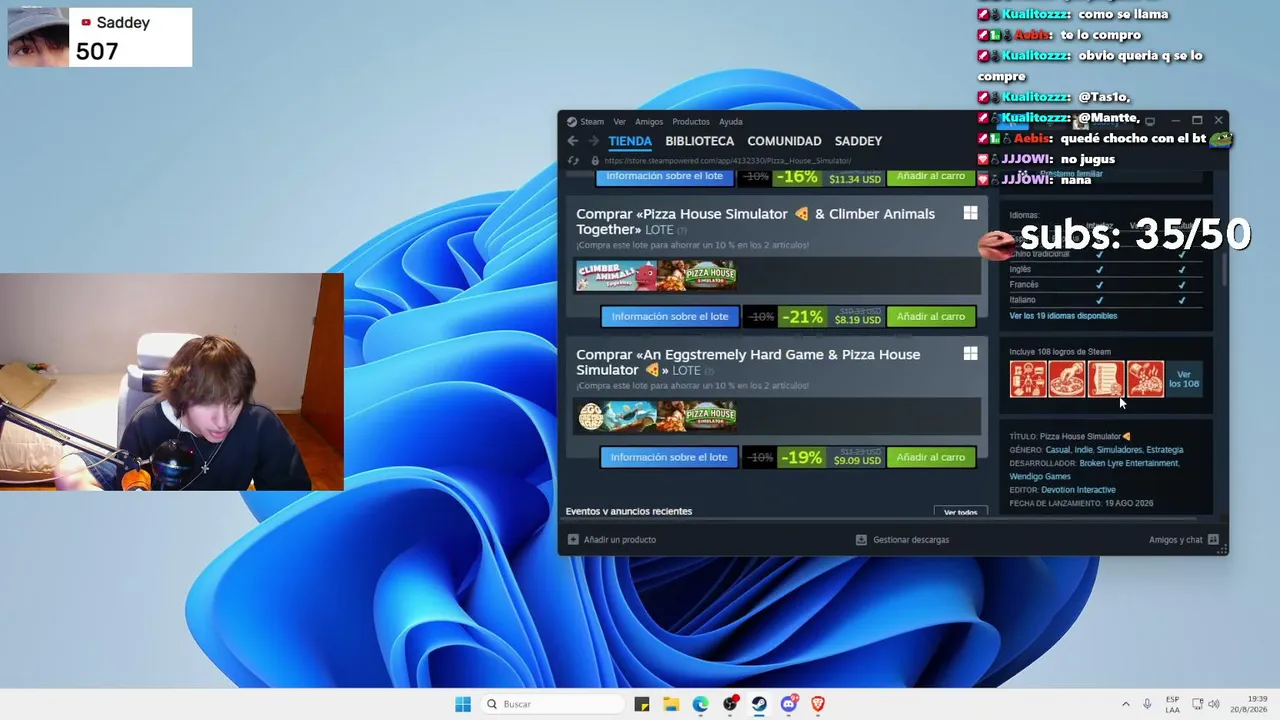Switch to the BIBLIOTECA tab
1280x720 pixels.
(x=700, y=141)
